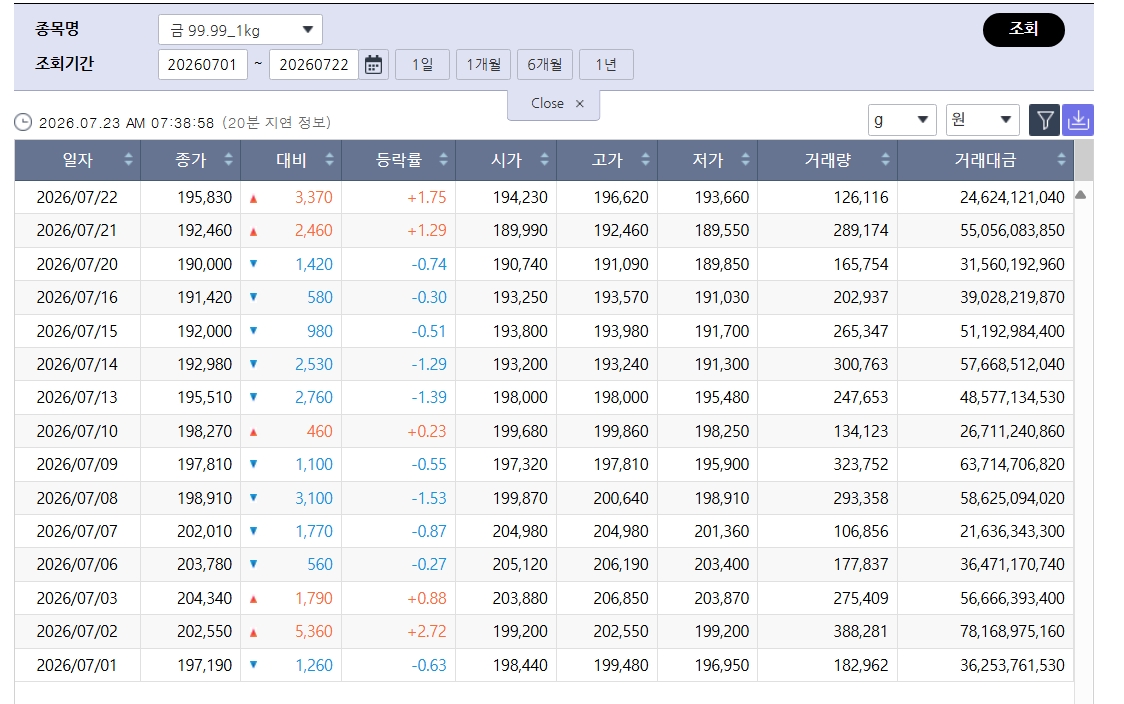1124x704 pixels.
Task: Sort table by 거래대금 column arrows
Action: coord(1061,160)
